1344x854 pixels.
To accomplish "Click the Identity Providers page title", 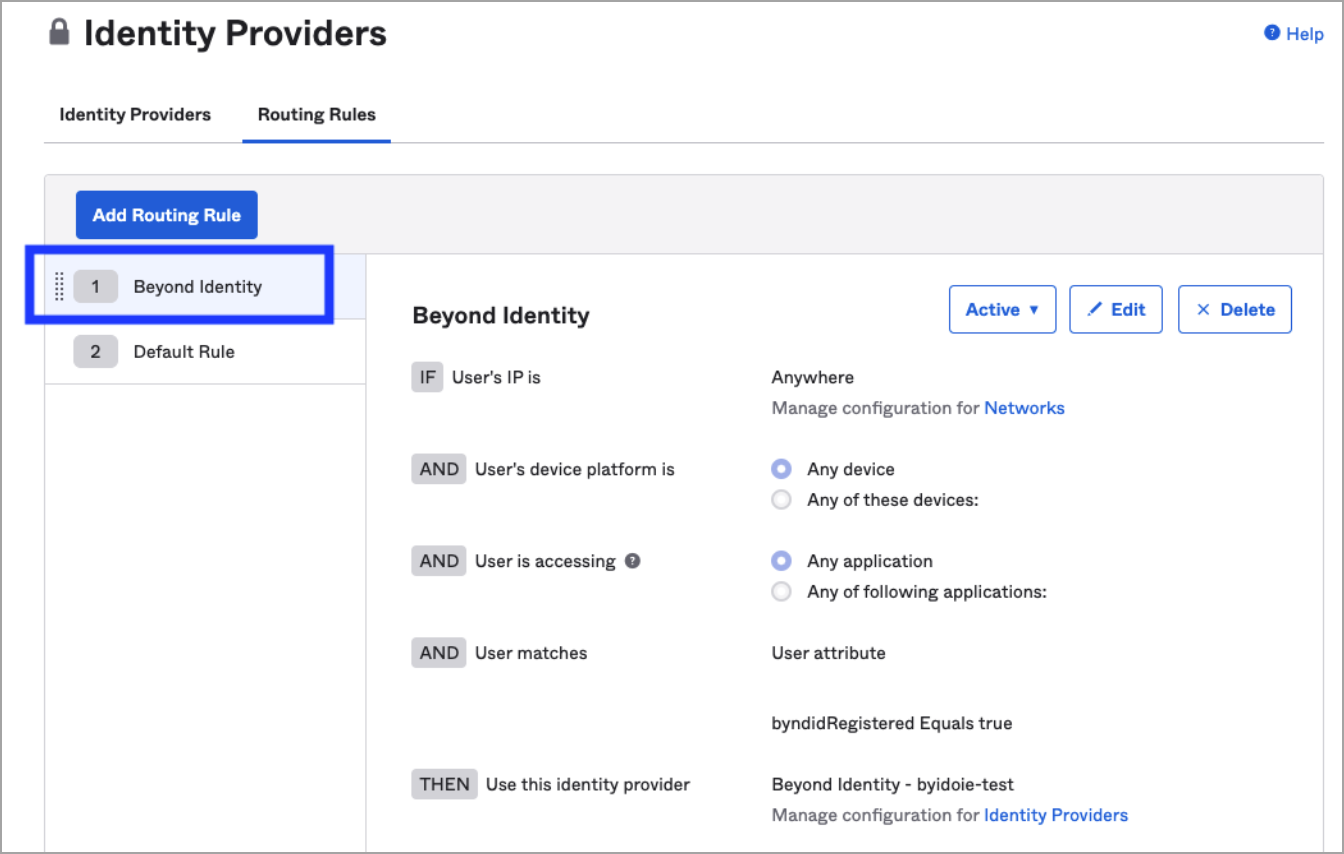I will [x=235, y=33].
